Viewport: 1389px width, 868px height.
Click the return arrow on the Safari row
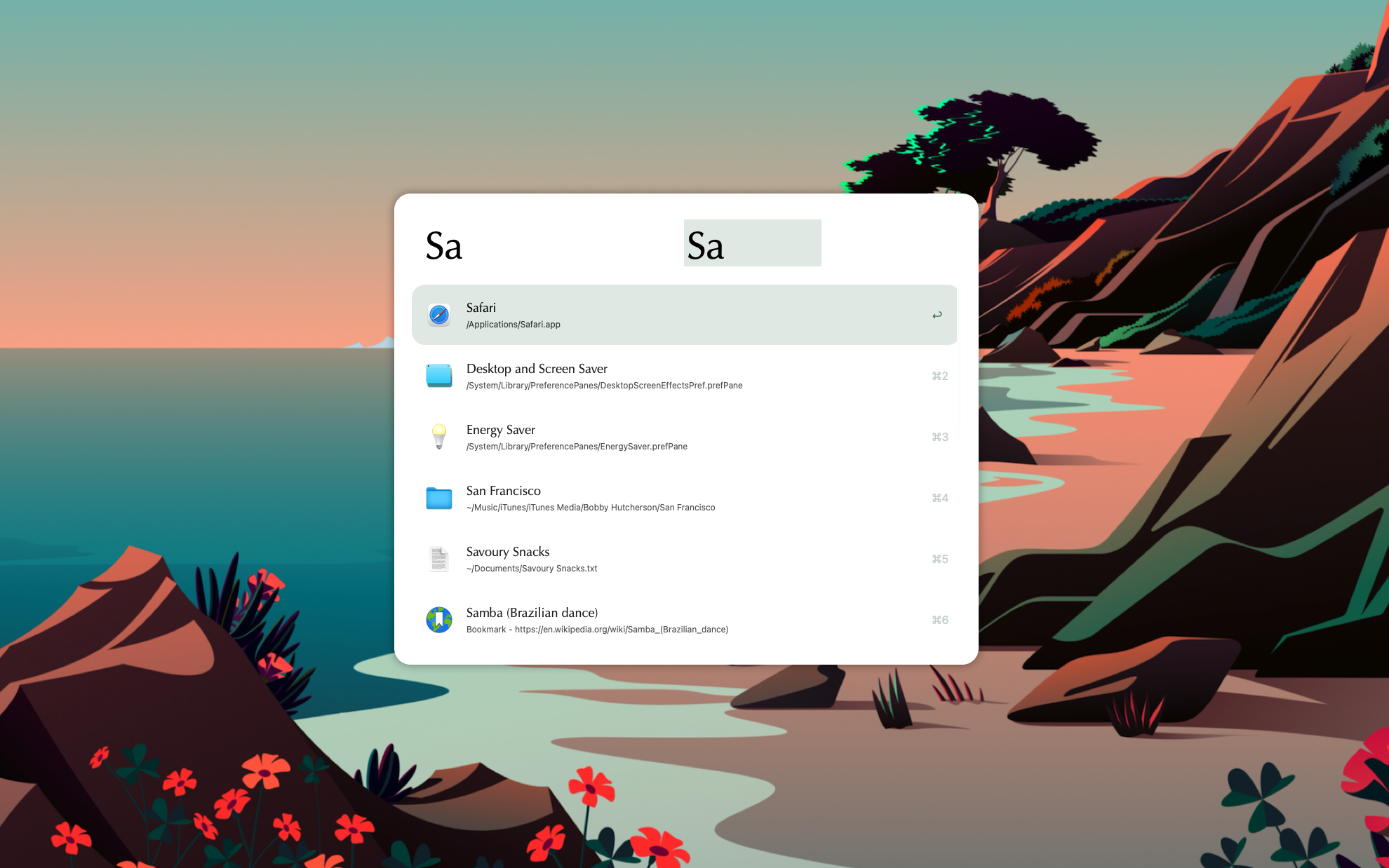(x=937, y=315)
